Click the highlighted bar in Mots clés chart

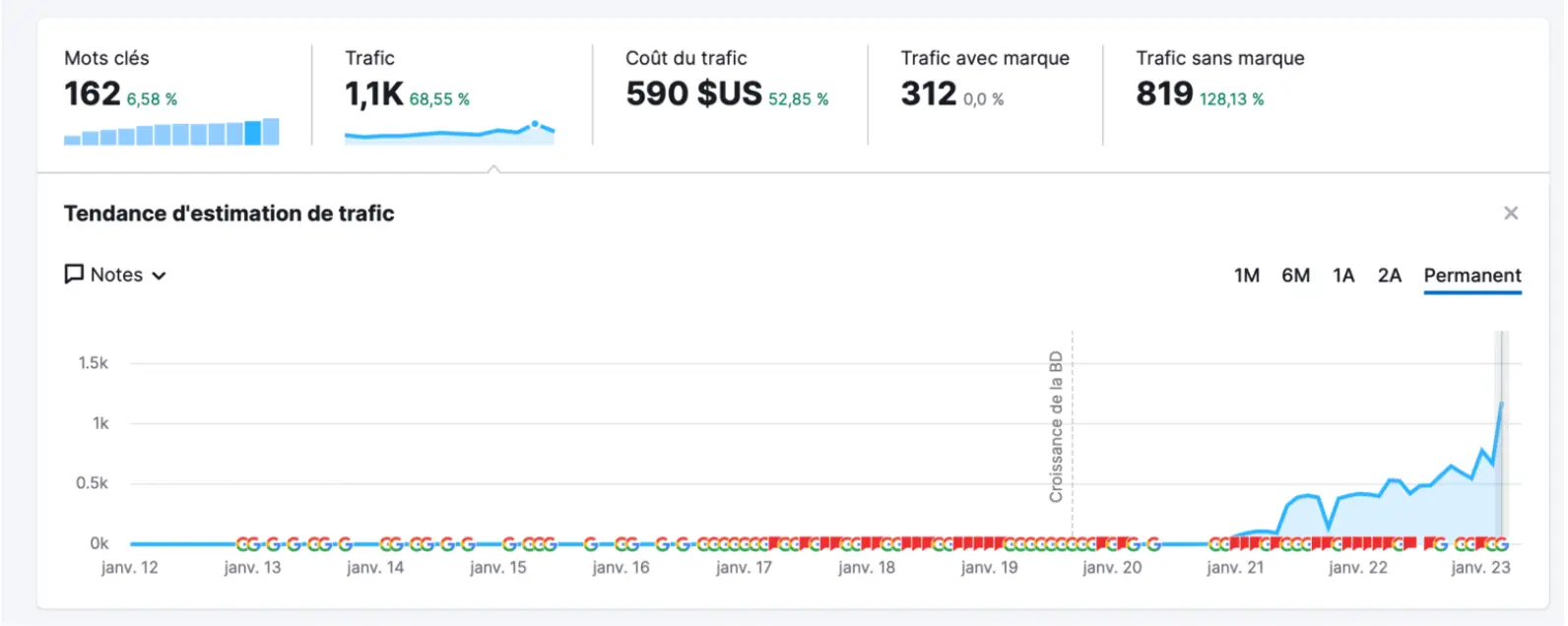[253, 133]
